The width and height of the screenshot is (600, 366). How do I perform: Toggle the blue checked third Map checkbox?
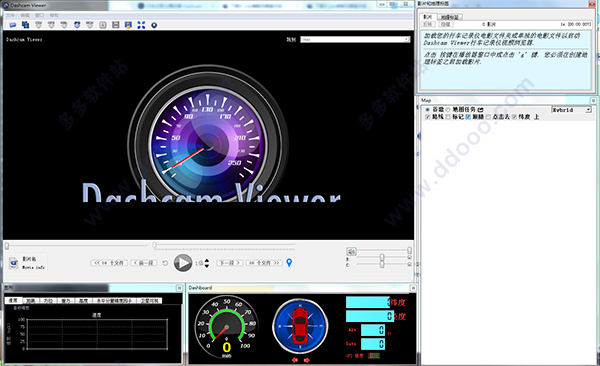click(x=468, y=117)
